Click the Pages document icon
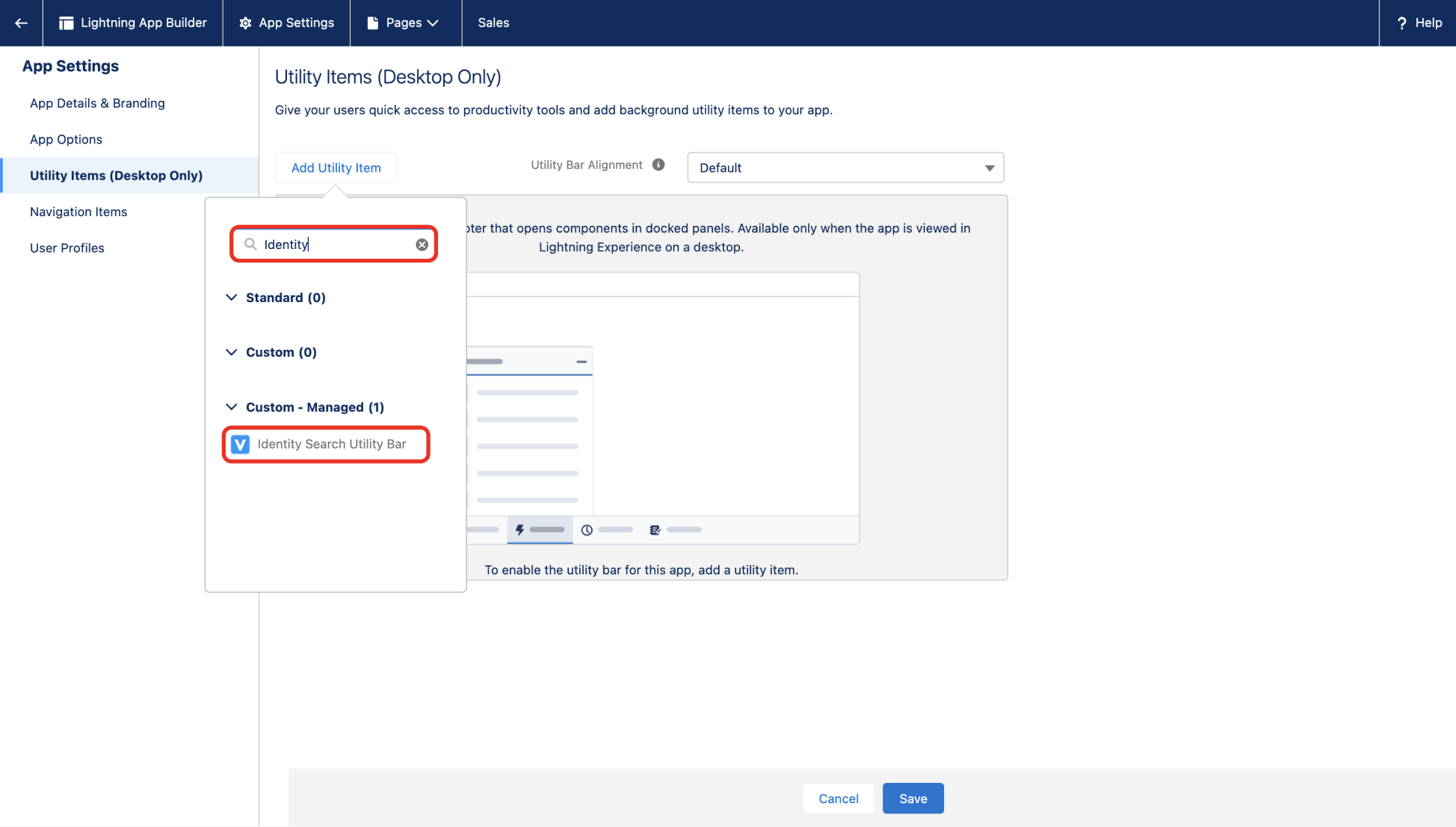Screen dimensions: 1456x827 (372, 23)
